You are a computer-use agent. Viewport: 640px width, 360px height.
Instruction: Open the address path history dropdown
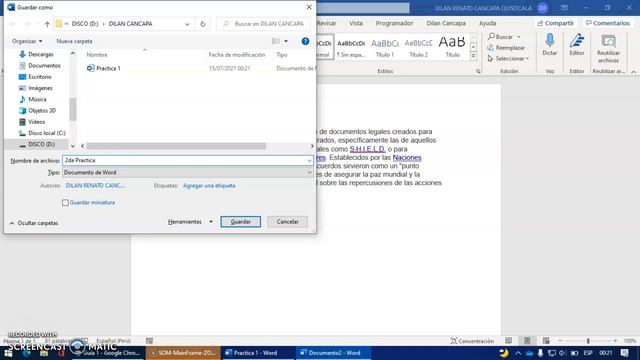tap(187, 24)
